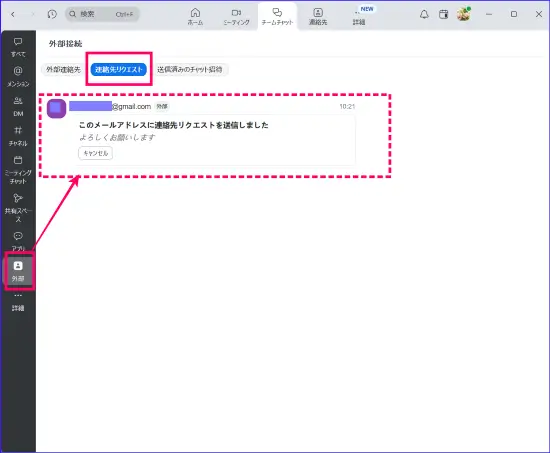Image resolution: width=550 pixels, height=453 pixels.
Task: Cancel the contact request with キャンセル button
Action: tap(95, 153)
